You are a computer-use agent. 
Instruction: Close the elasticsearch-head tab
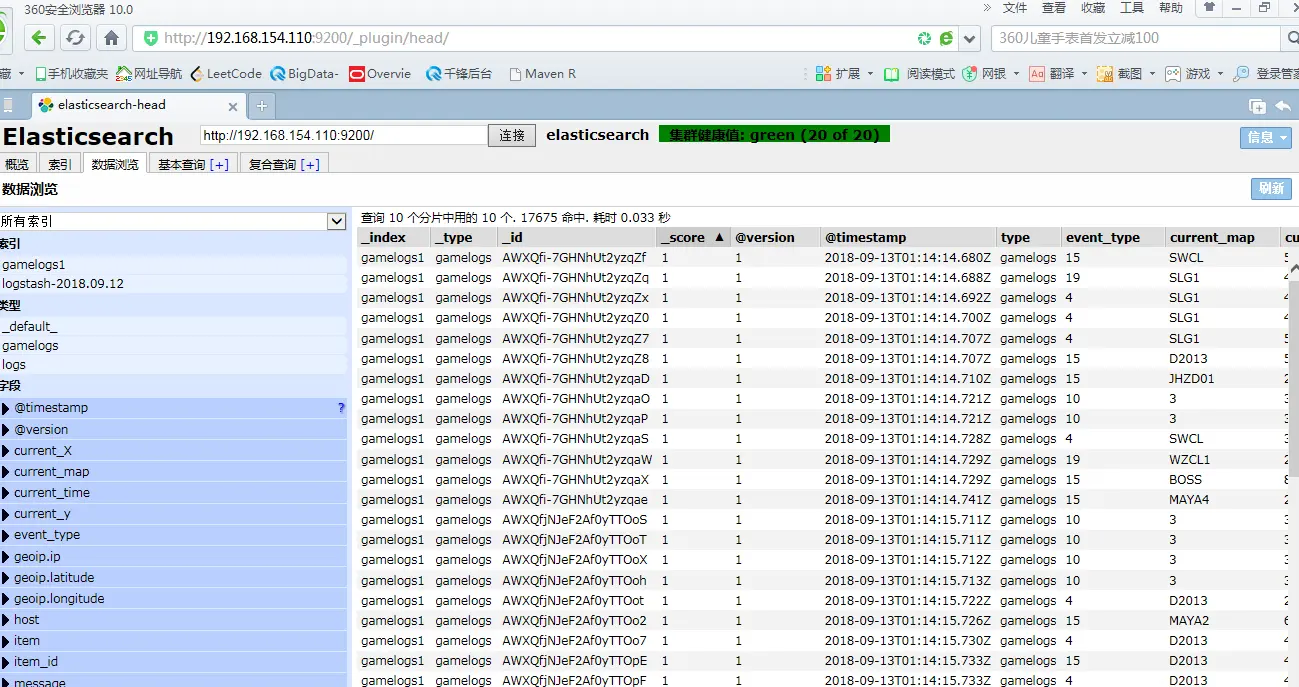(x=232, y=106)
